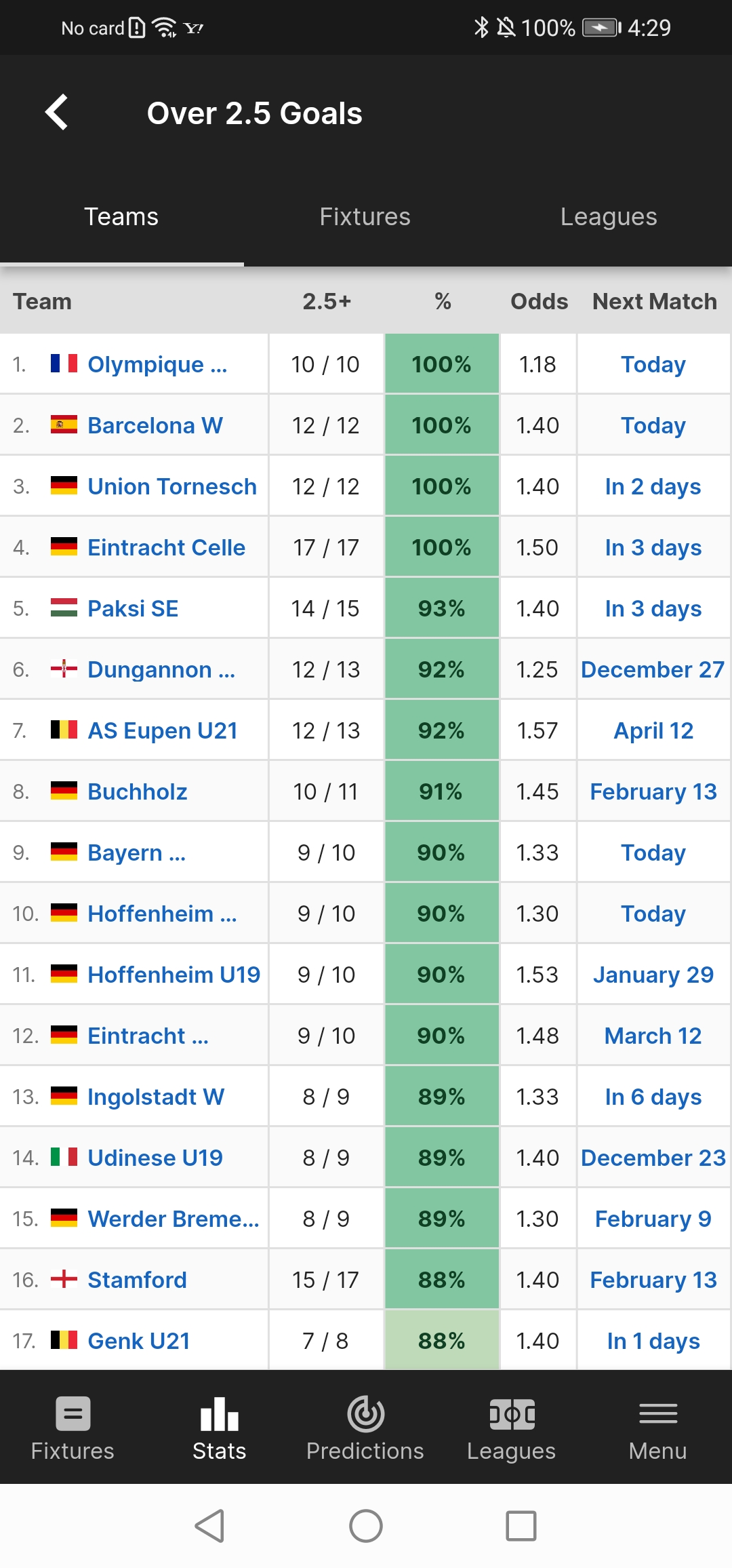Screen dimensions: 732x1568
Task: Open Stamford February 13 next match
Action: tap(653, 1280)
